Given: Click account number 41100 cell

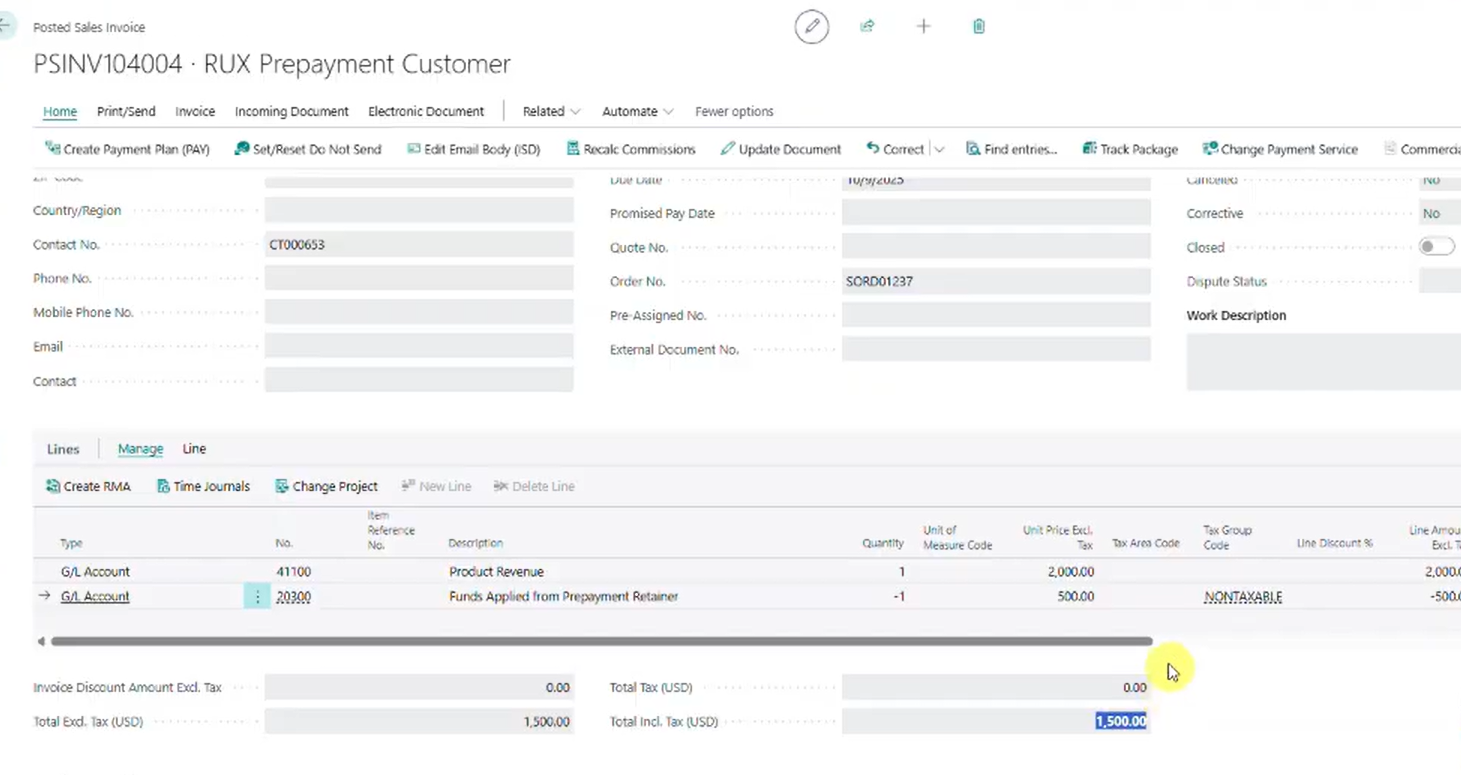Looking at the screenshot, I should click(x=293, y=572).
